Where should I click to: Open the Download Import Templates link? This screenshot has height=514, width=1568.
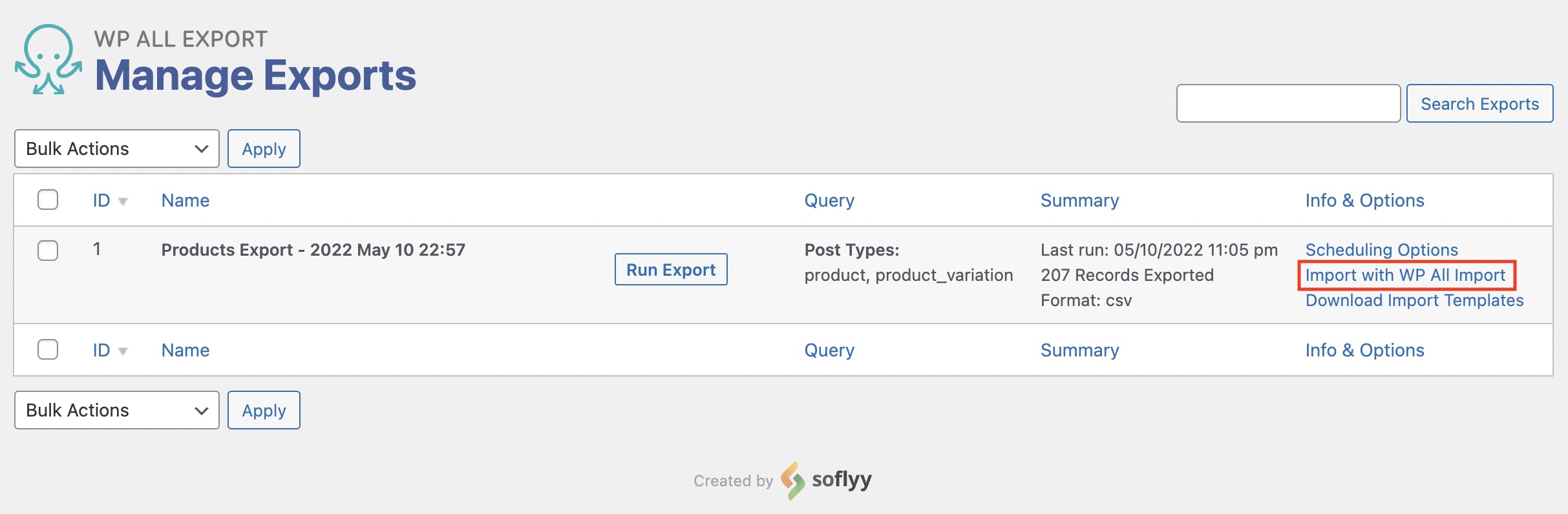coord(1414,300)
